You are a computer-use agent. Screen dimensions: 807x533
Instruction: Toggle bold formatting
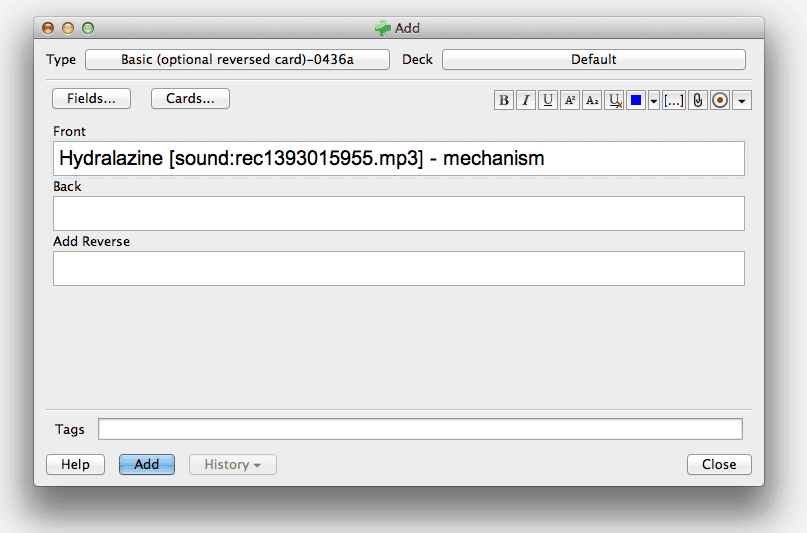point(504,100)
